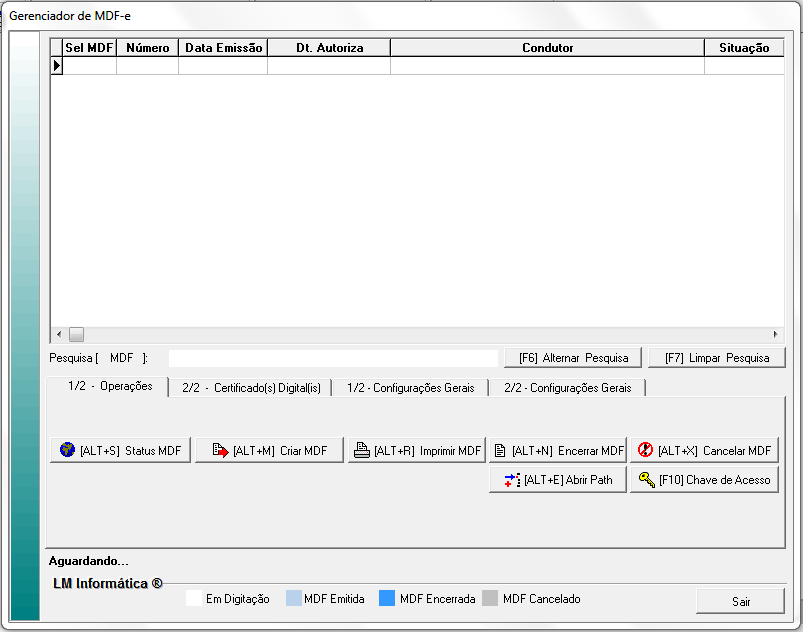The height and width of the screenshot is (632, 803).
Task: Open the 2/2 - Configurações Gerais tab
Action: coord(567,388)
